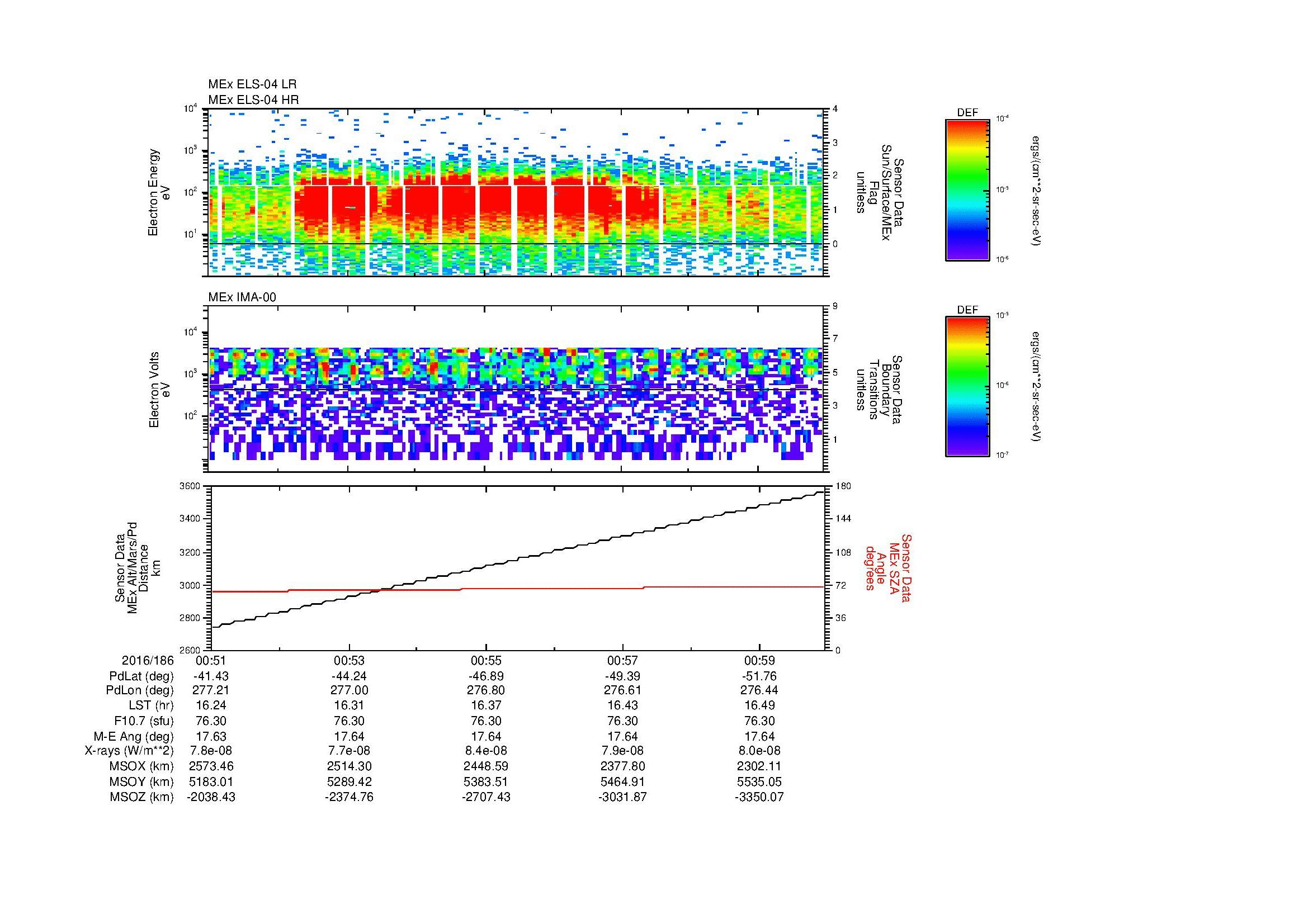
Task: Click PdLon value 277.21
Action: pyautogui.click(x=211, y=690)
